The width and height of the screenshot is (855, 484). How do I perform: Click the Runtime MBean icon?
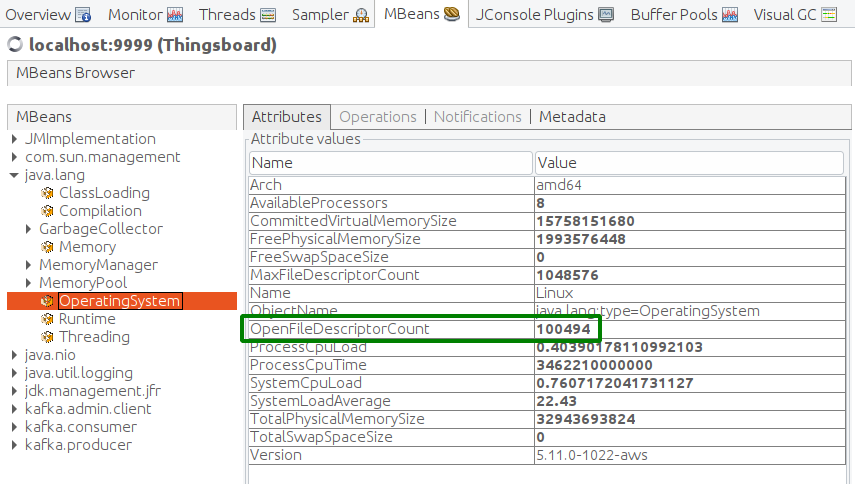47,319
